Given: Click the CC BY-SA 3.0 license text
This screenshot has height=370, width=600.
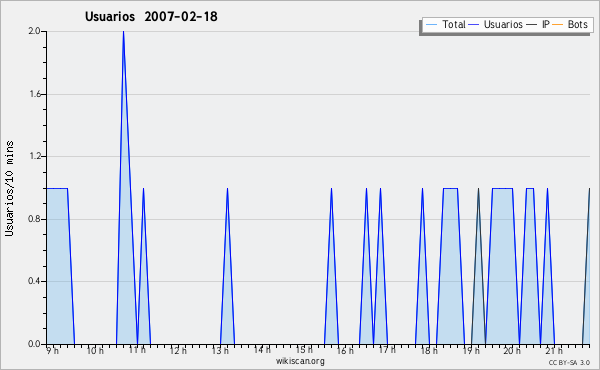Looking at the screenshot, I should (569, 362).
